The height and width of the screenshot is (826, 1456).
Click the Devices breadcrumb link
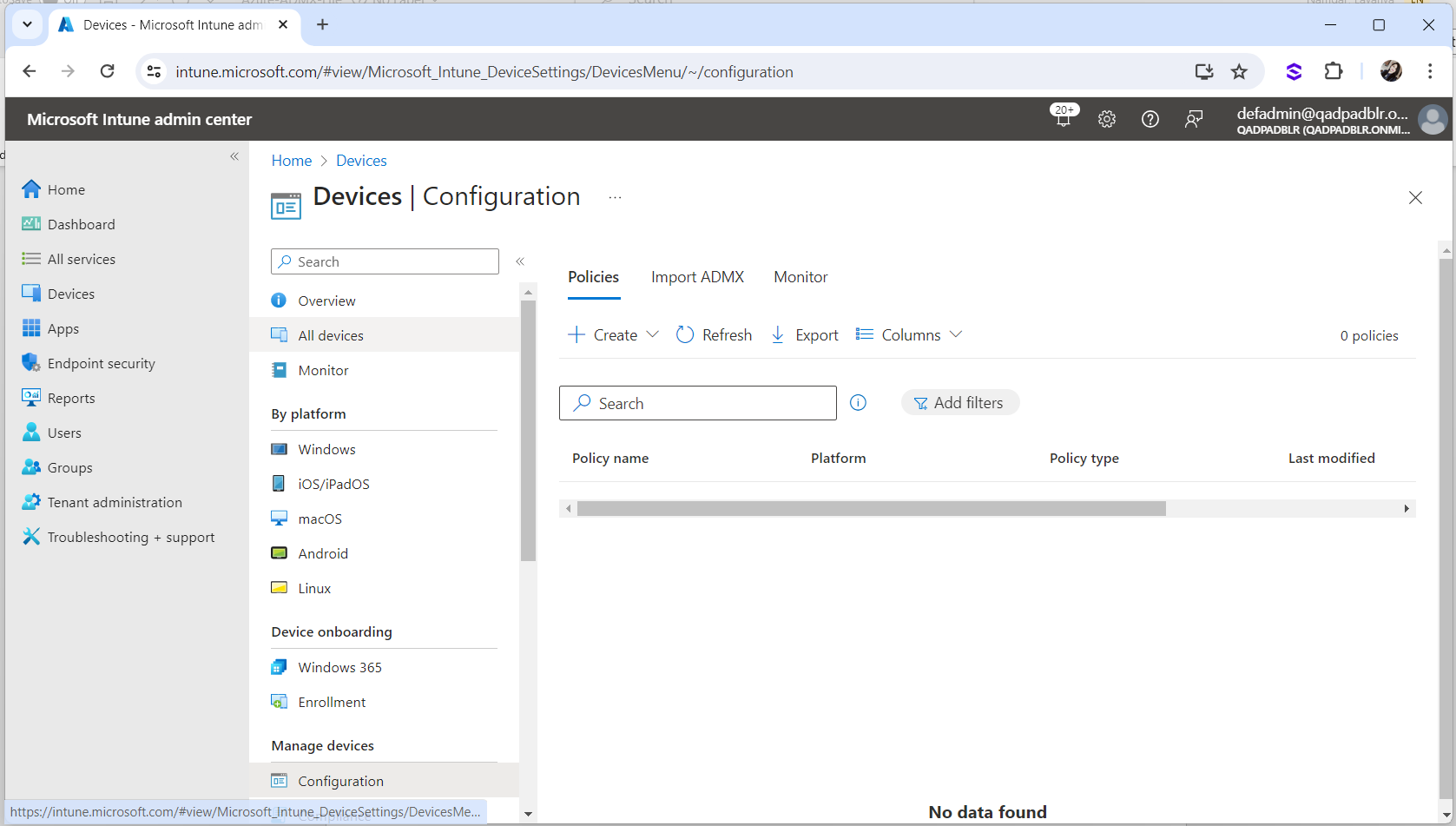click(x=361, y=161)
